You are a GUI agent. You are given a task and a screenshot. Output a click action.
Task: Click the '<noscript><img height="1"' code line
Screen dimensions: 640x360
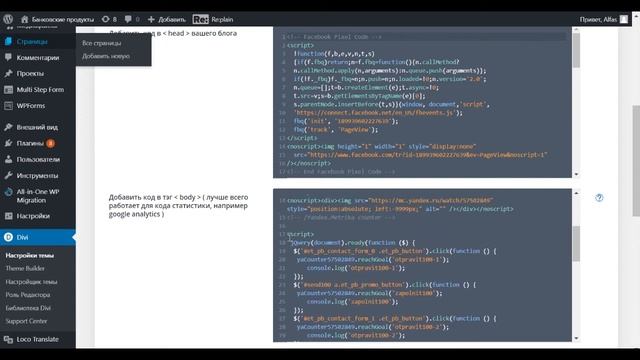(x=382, y=147)
